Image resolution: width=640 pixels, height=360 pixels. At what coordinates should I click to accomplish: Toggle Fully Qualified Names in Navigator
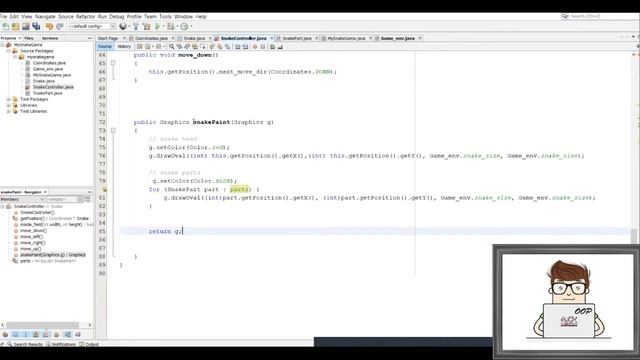click(56, 335)
